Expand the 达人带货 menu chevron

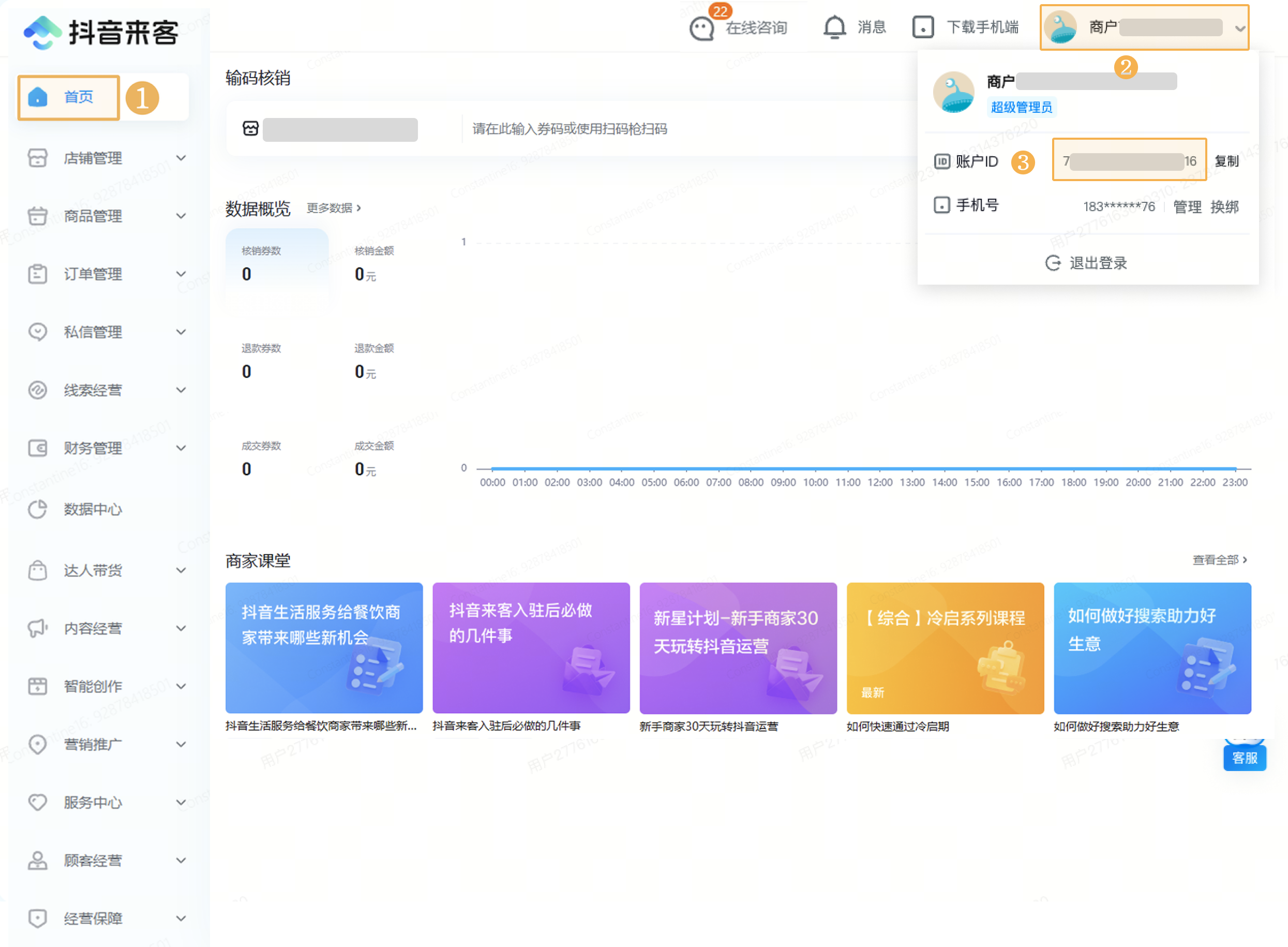coord(181,570)
